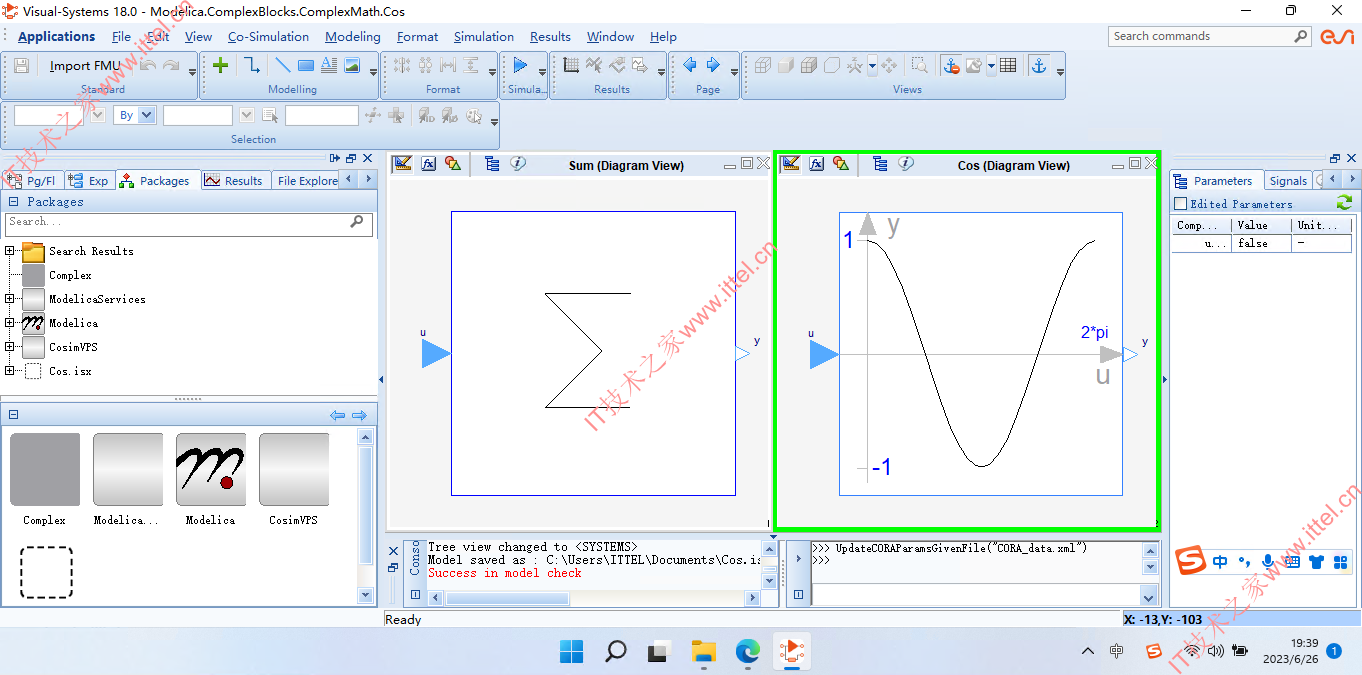1362x675 pixels.
Task: Click the Save icon in Standard toolbar
Action: click(22, 65)
